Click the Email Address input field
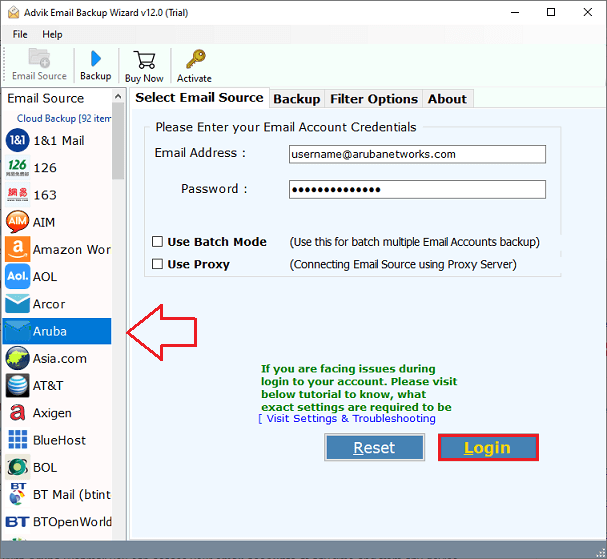 [417, 154]
